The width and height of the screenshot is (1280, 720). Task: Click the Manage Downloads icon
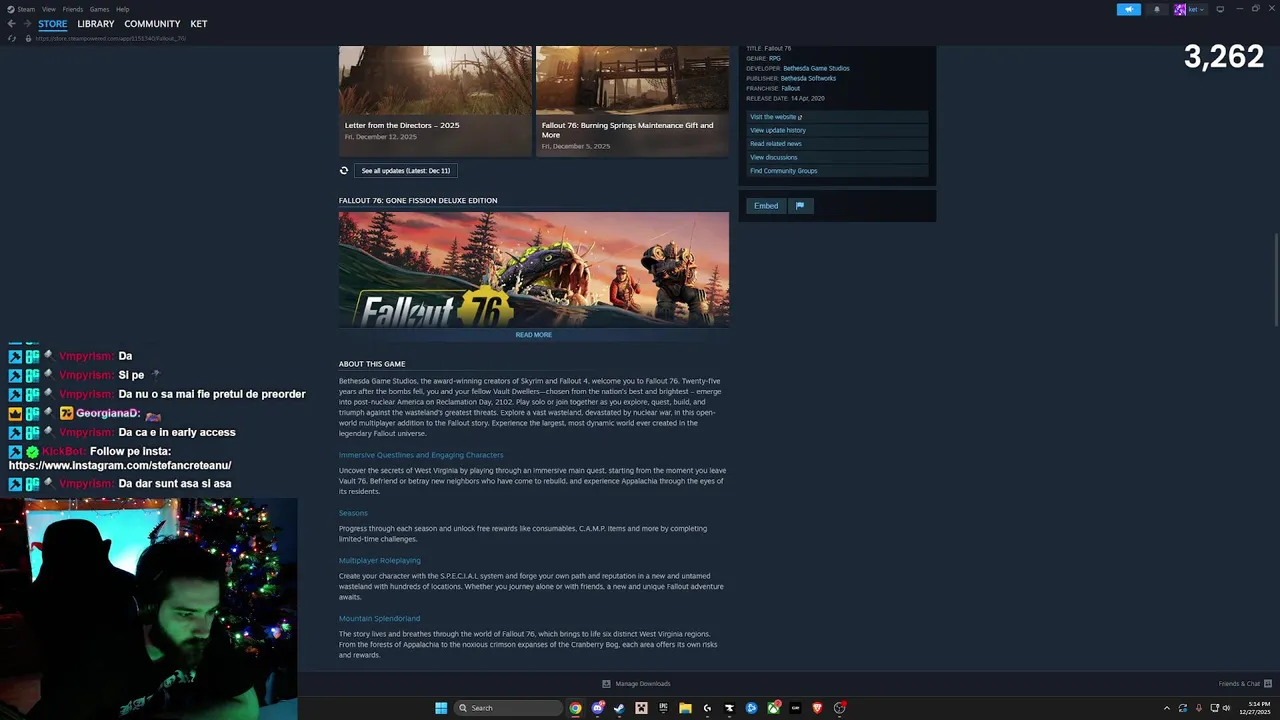(606, 684)
